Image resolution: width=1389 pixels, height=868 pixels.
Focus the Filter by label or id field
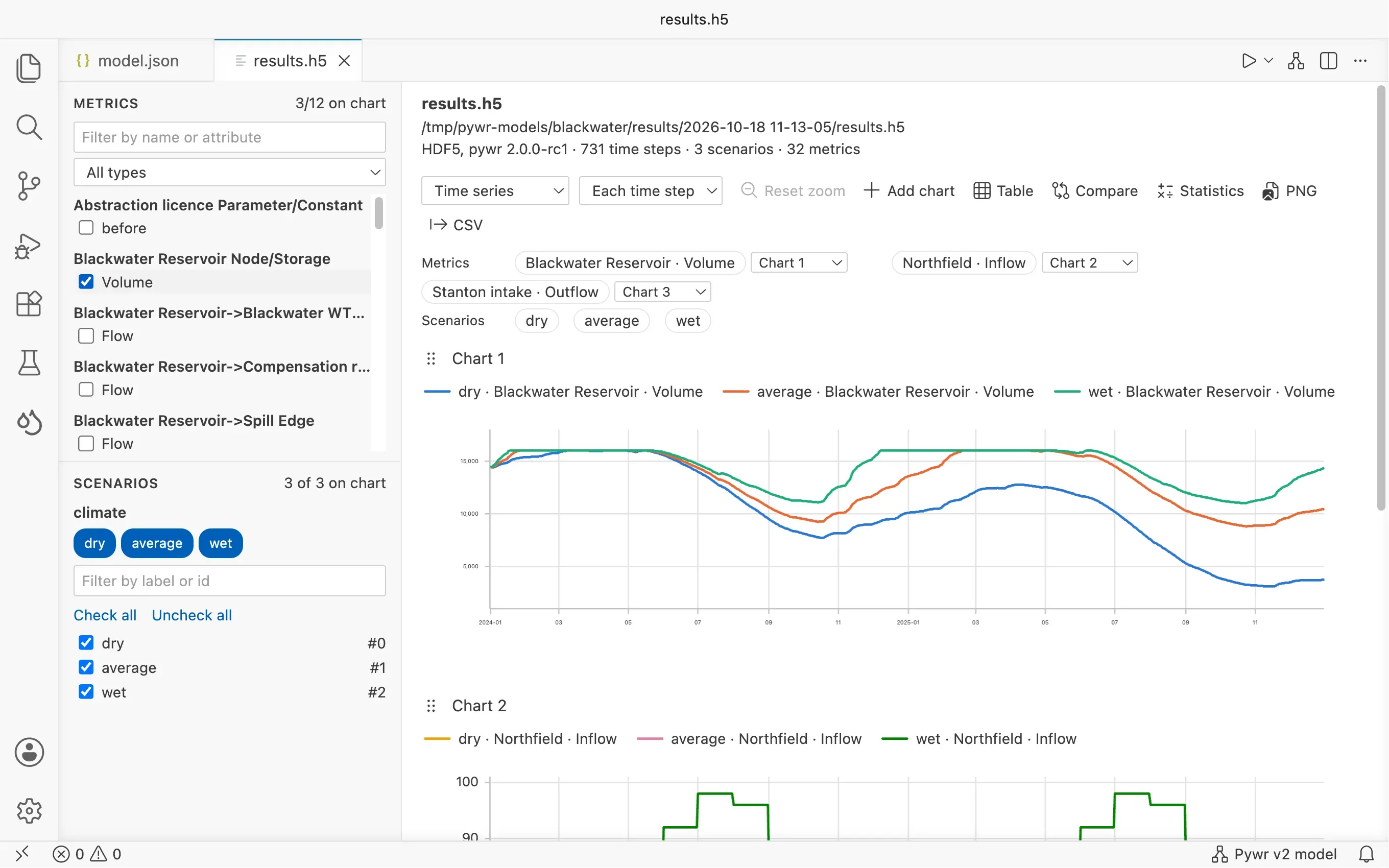point(230,581)
